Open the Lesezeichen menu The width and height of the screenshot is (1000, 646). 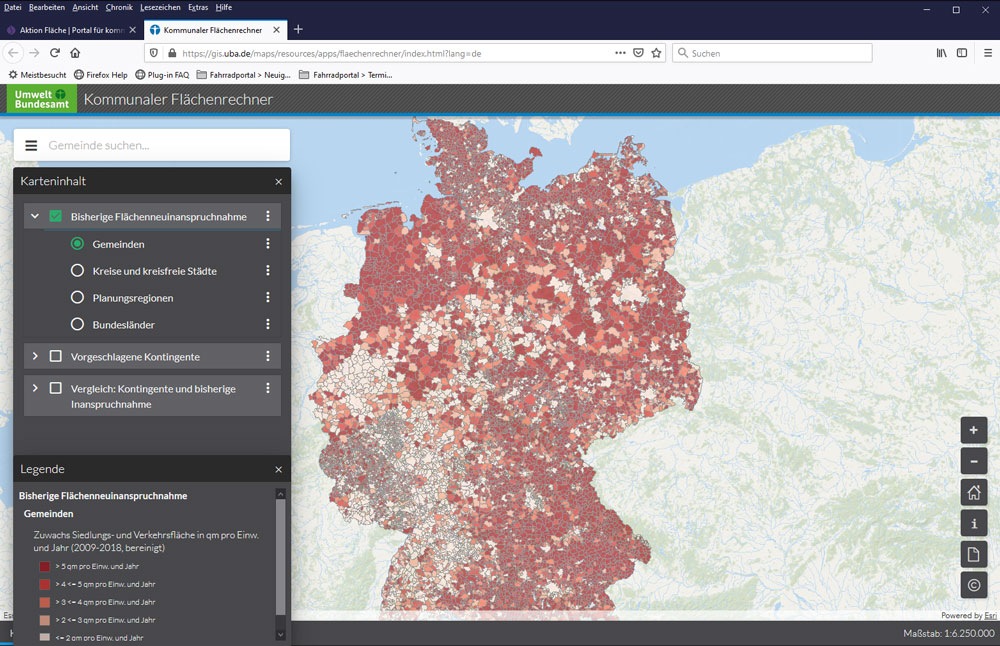[x=160, y=7]
